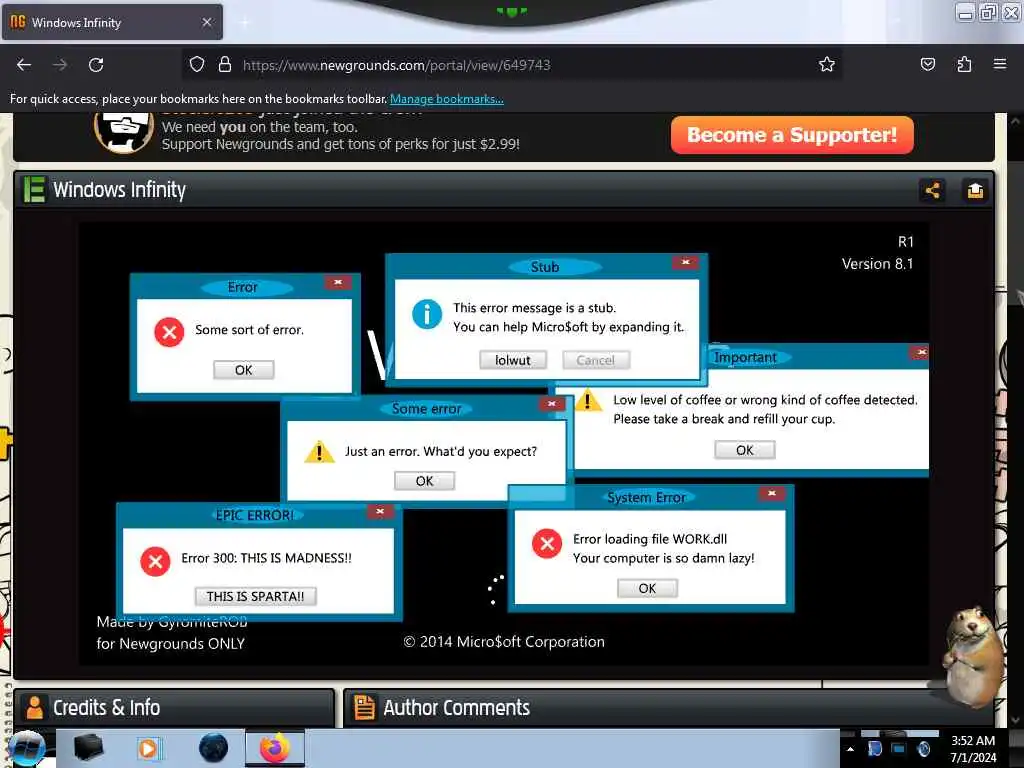Click the Author Comments panel header
This screenshot has width=1024, height=768.
669,708
